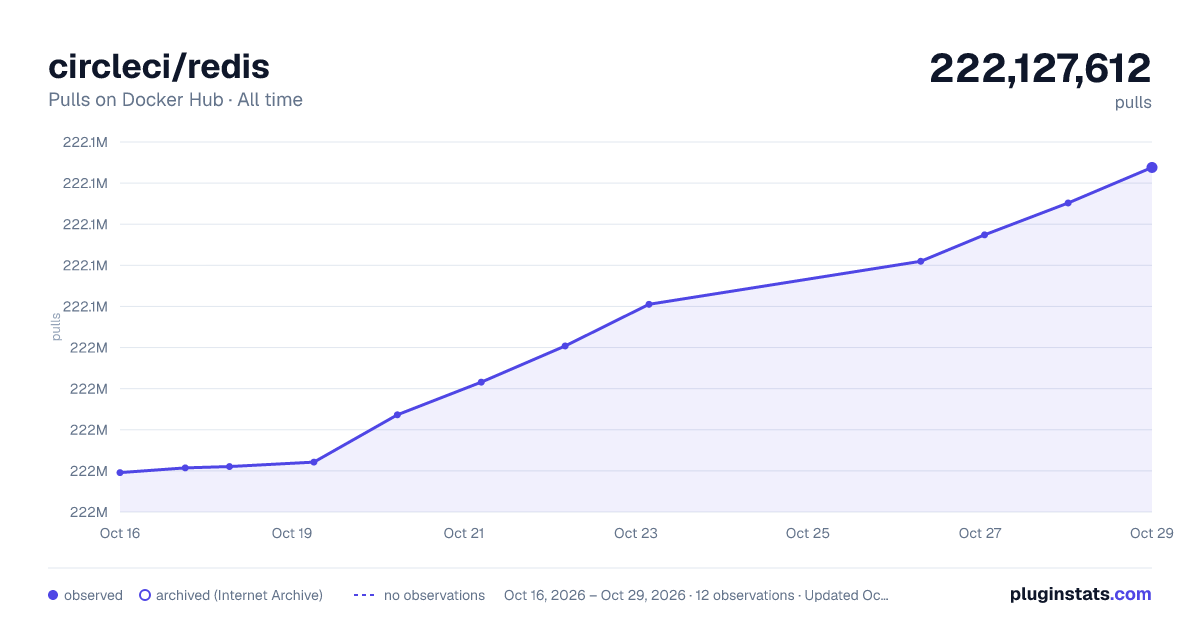Click the 'Oct 25' x-axis label

(808, 533)
